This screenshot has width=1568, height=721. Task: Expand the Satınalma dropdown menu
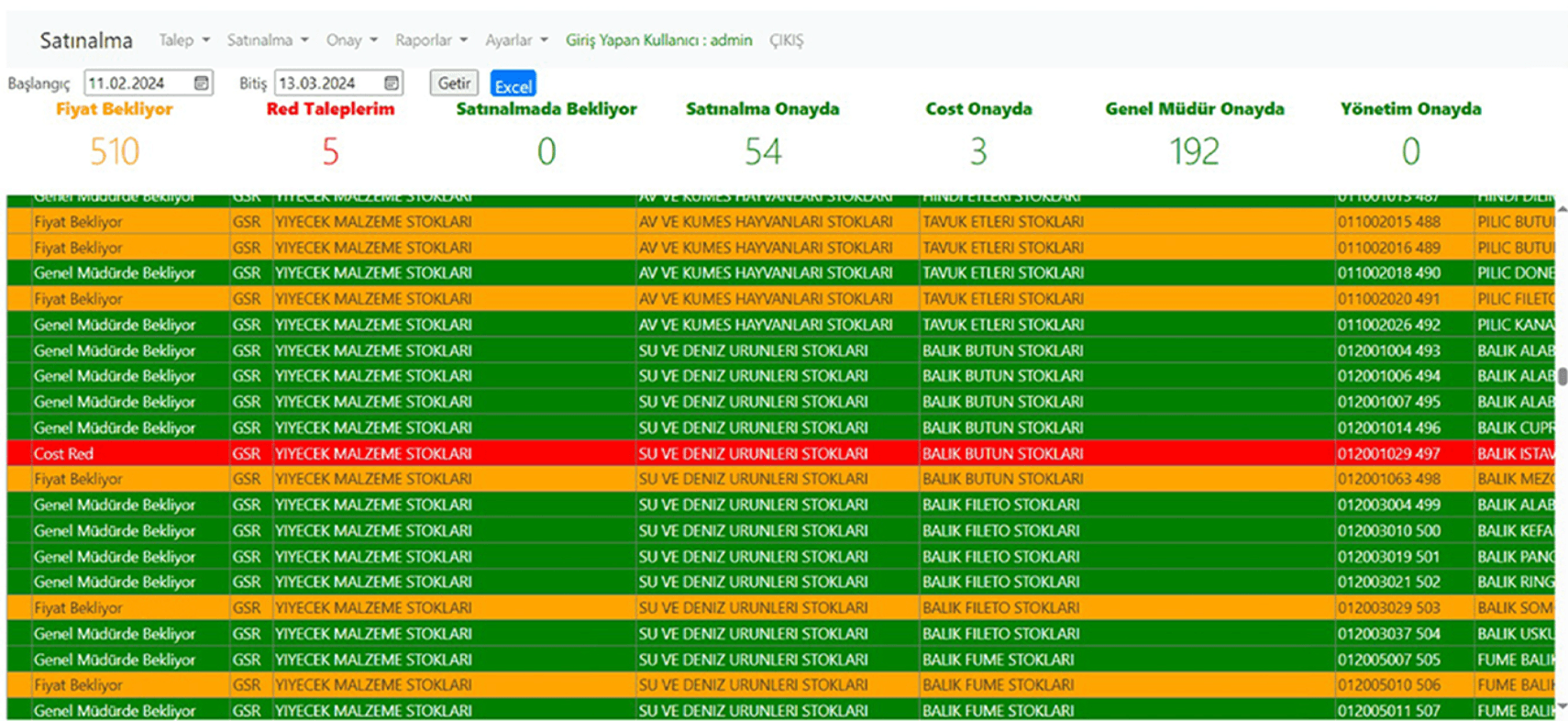click(268, 40)
